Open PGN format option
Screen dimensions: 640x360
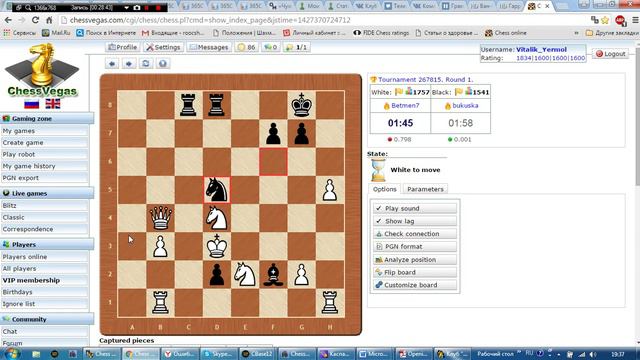tap(415, 247)
